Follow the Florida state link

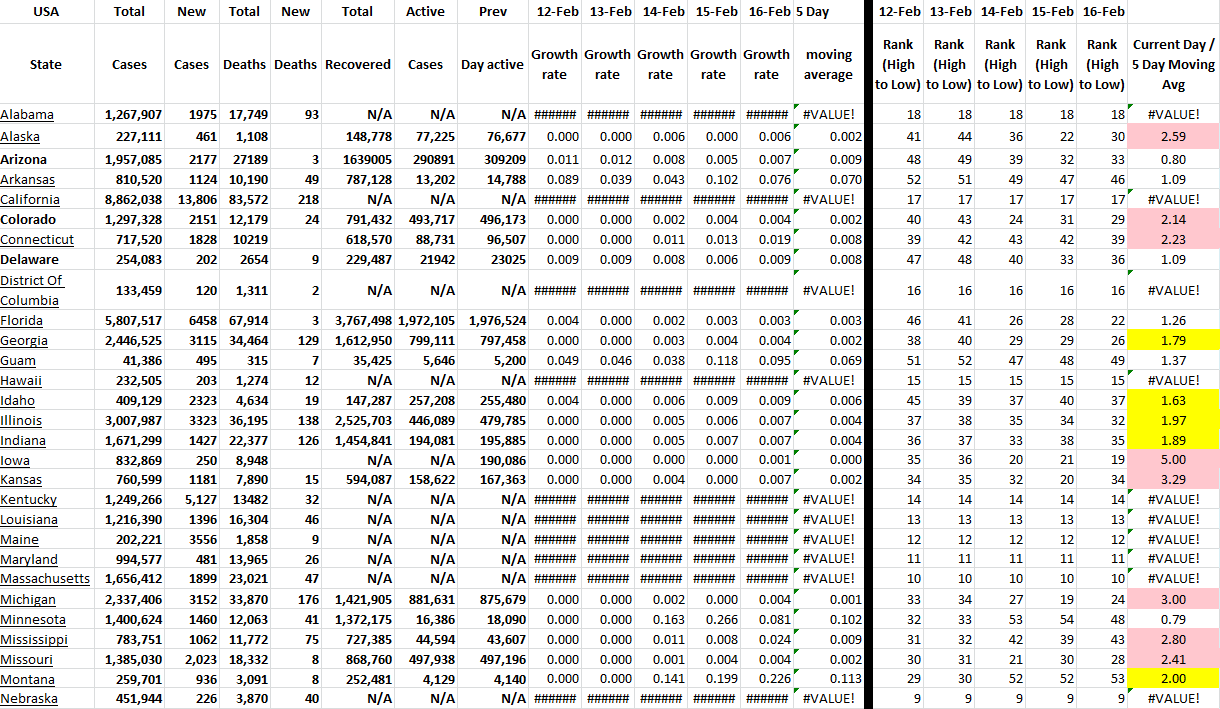[21, 320]
